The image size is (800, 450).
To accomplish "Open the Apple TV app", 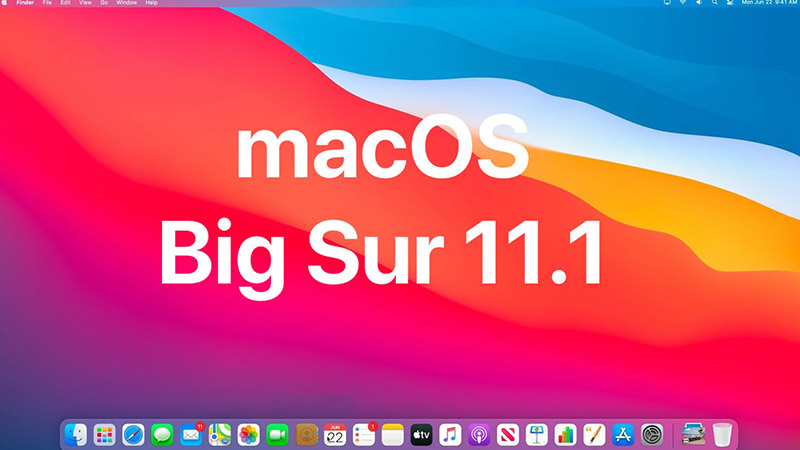I will pyautogui.click(x=421, y=435).
